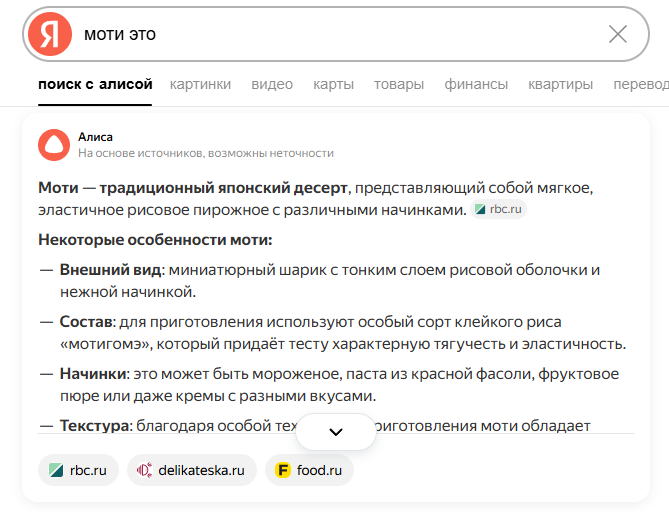
Task: Select the поиск с алисой tab
Action: pyautogui.click(x=95, y=84)
